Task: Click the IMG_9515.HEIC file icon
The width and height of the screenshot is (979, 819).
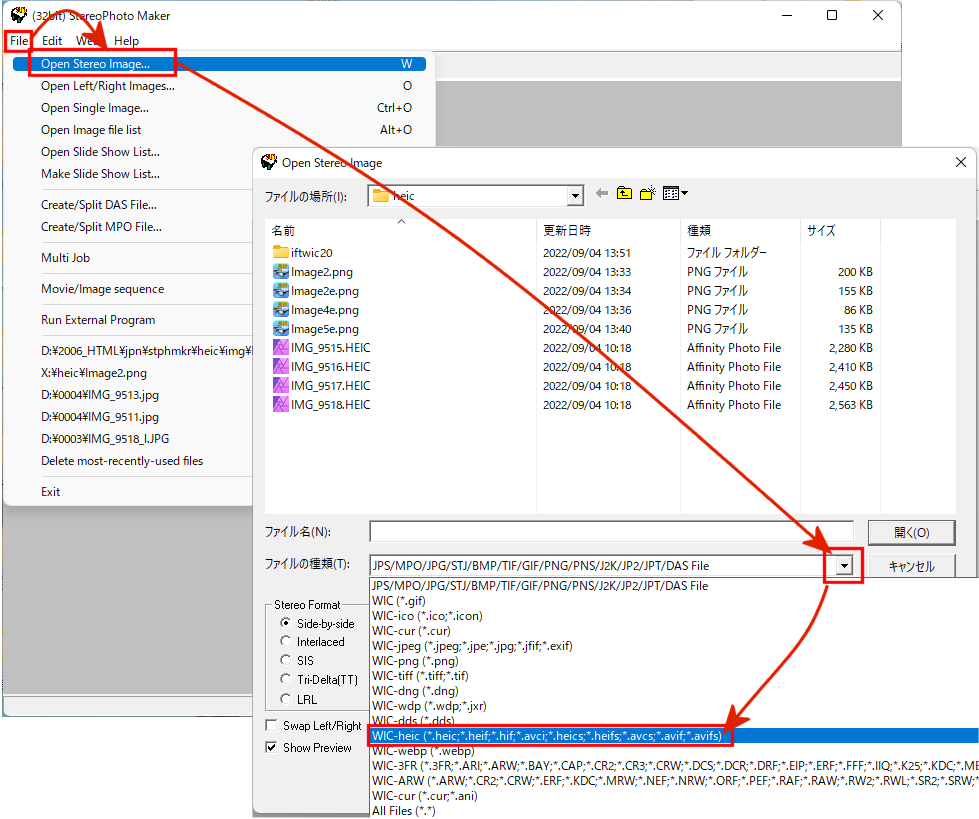Action: point(281,348)
